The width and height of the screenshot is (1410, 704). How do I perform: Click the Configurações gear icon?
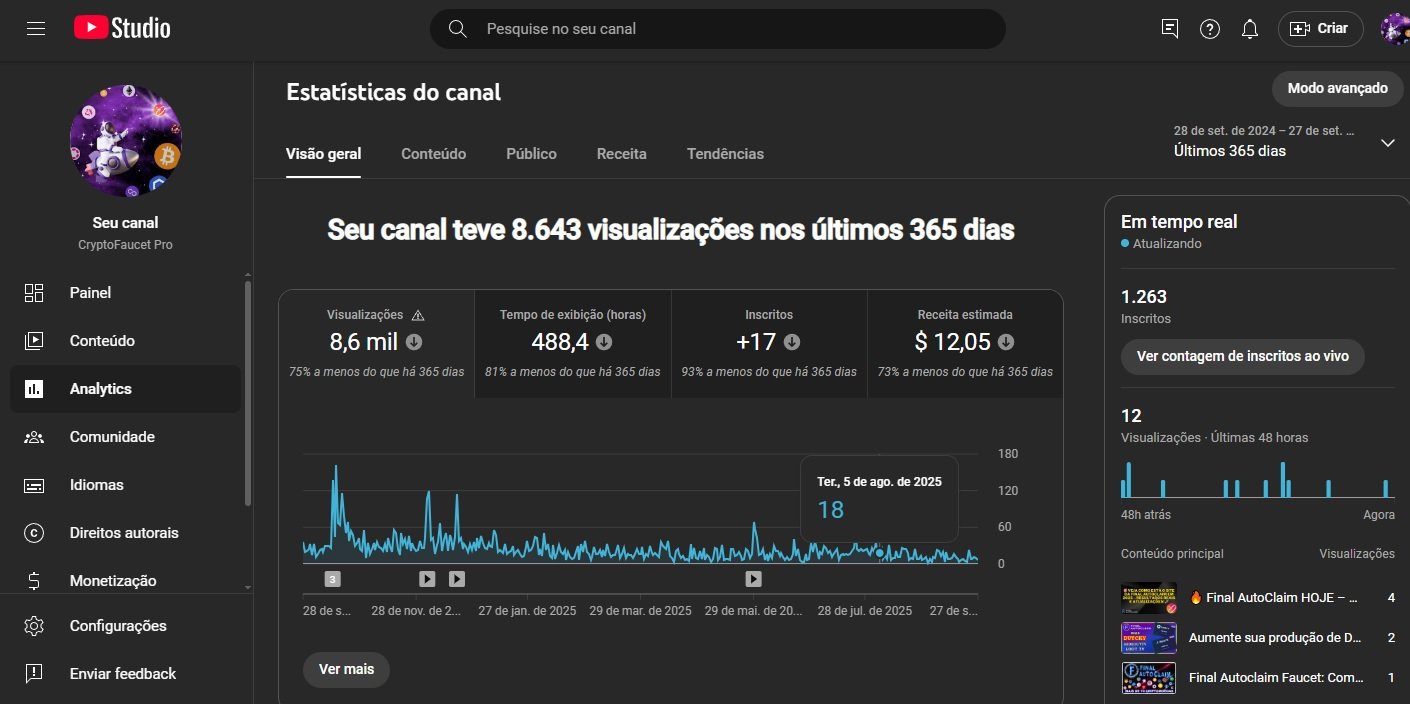coord(34,626)
